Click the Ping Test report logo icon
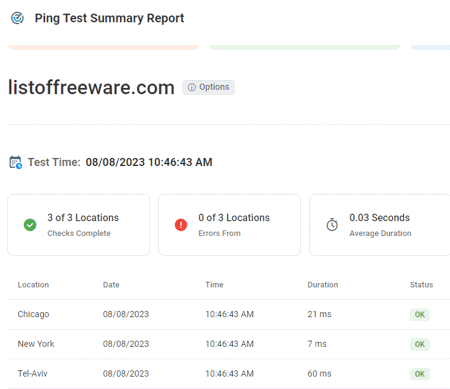450x389 pixels. 17,18
